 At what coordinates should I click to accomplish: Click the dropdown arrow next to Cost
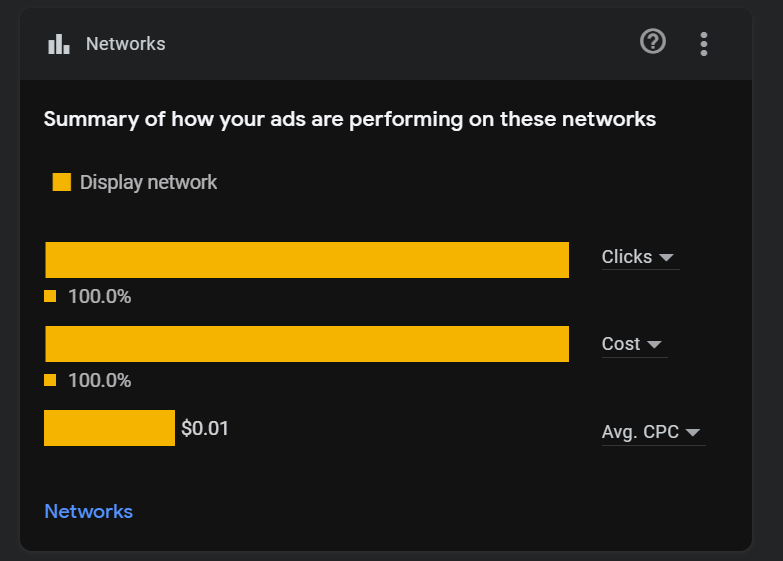click(654, 344)
